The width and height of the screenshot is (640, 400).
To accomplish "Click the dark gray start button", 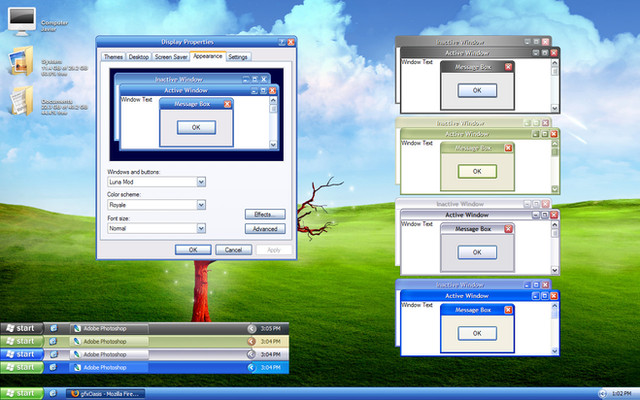I will pos(22,329).
